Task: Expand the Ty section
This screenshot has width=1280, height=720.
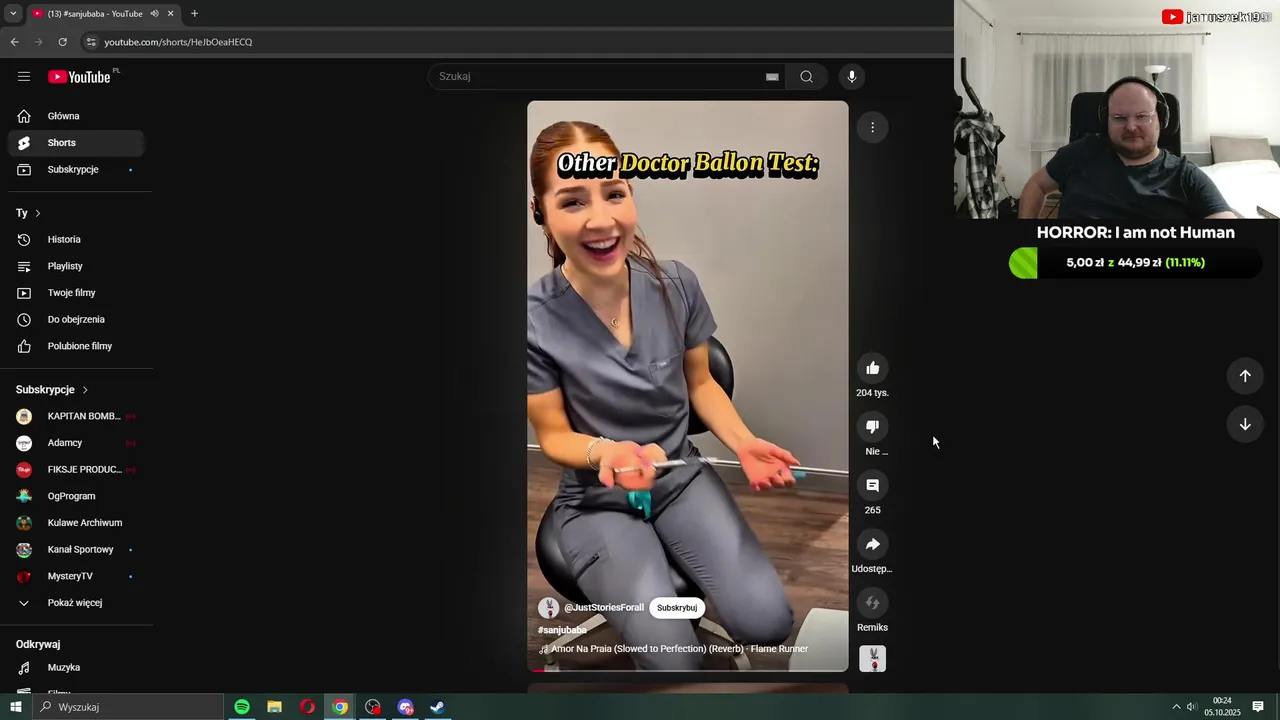Action: click(28, 213)
